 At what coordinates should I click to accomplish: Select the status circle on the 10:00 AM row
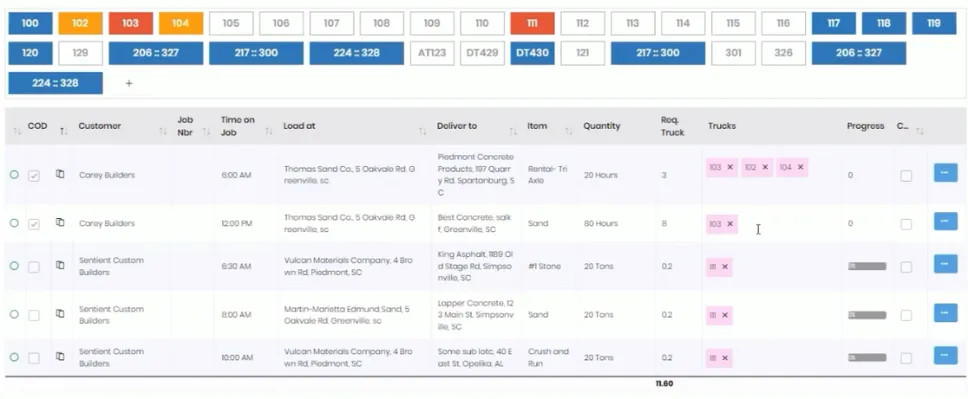(x=14, y=357)
